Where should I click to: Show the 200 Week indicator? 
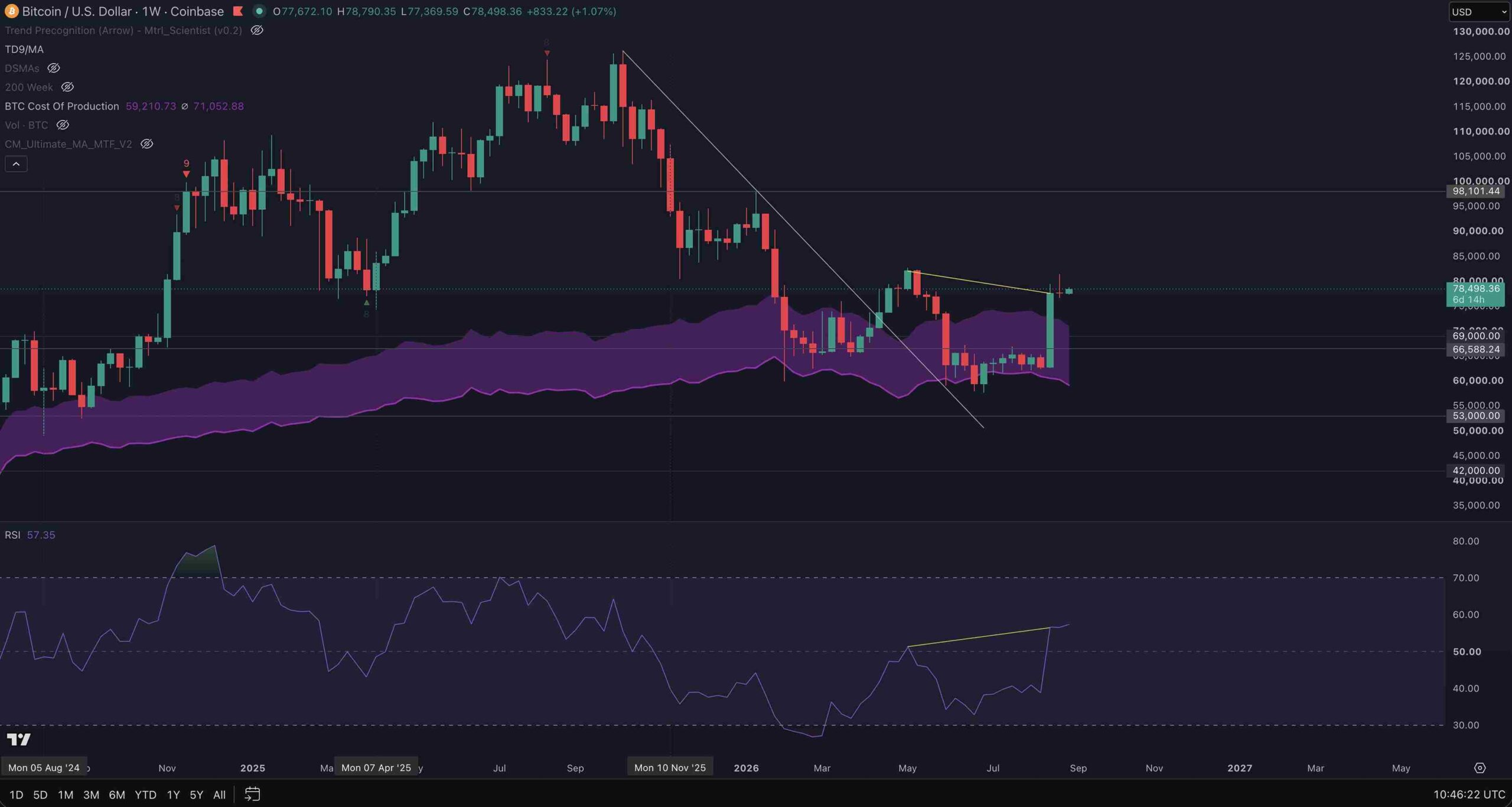pos(67,87)
